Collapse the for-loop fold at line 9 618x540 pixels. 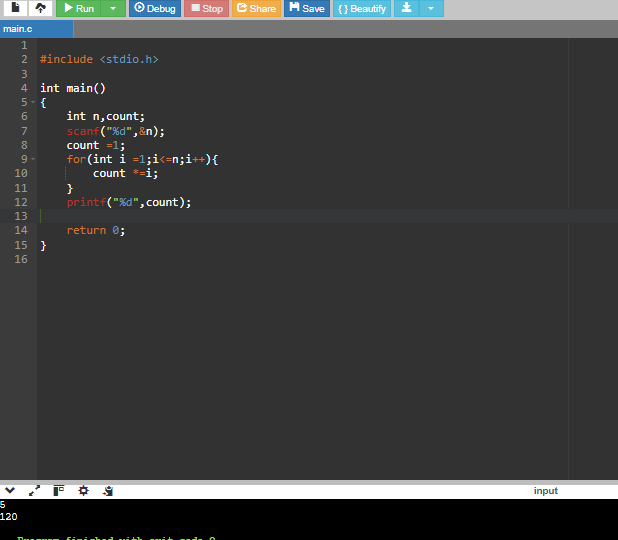33,159
